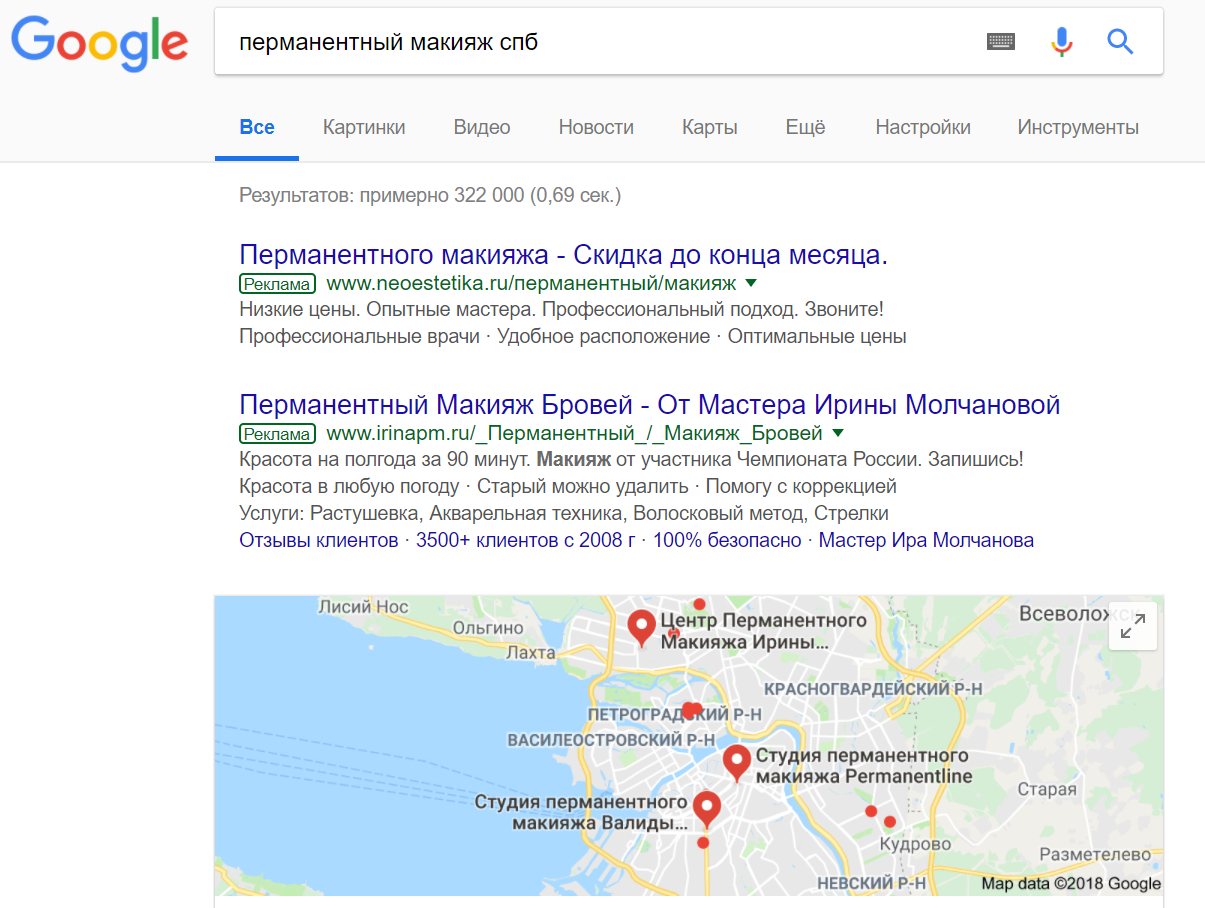1205x908 pixels.
Task: Click the Ольгино label on the map
Action: tap(488, 628)
